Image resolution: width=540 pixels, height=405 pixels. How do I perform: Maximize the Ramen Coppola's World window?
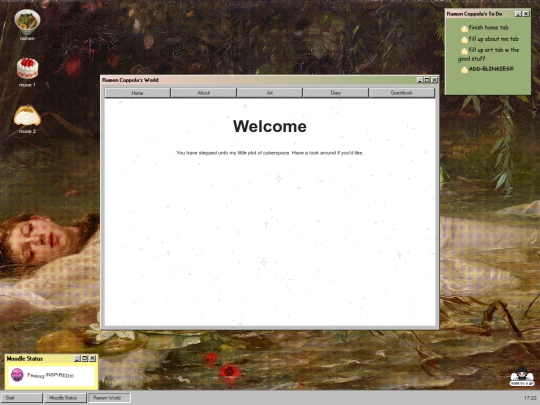tap(427, 80)
